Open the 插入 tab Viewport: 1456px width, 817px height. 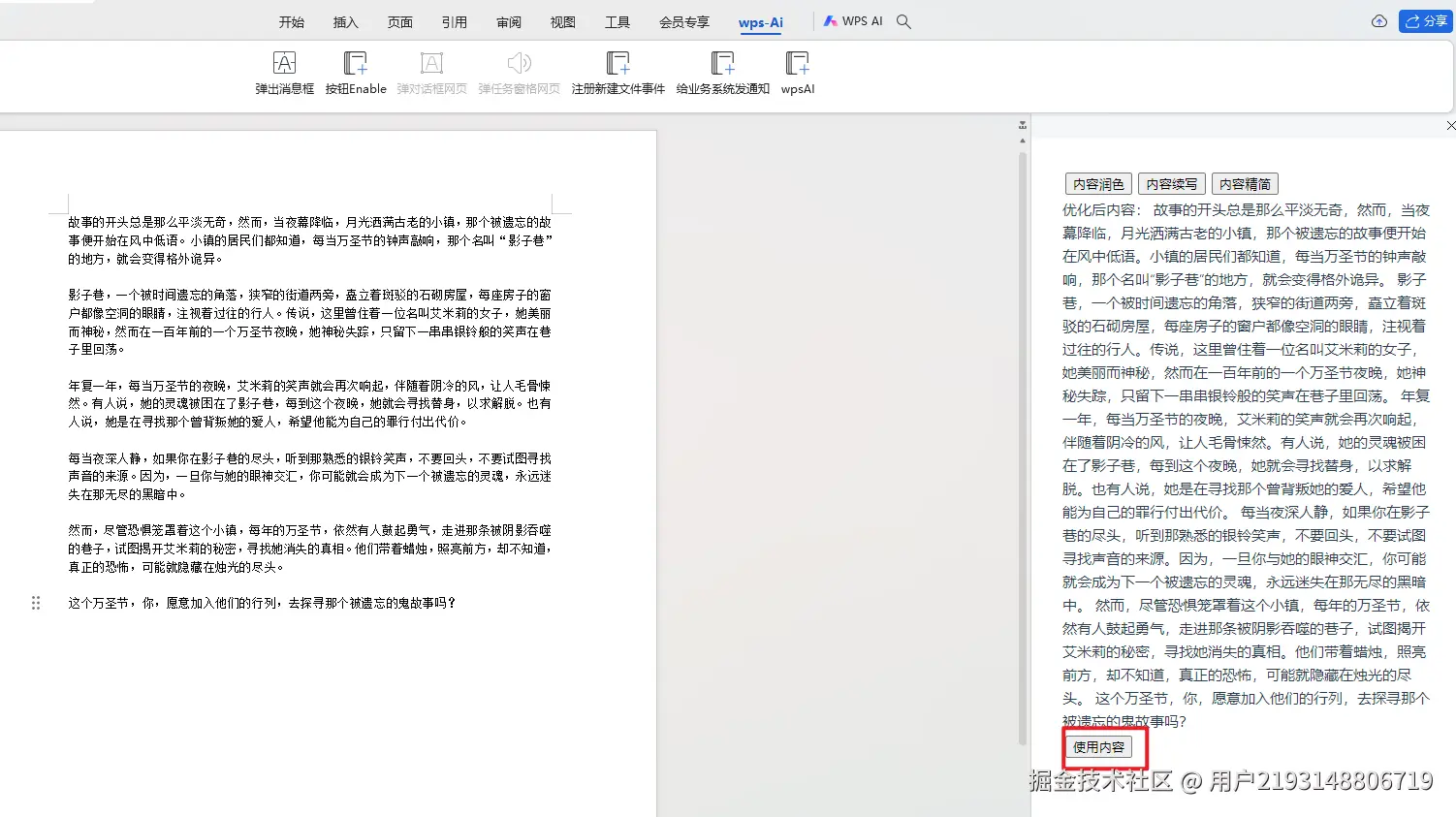[346, 22]
